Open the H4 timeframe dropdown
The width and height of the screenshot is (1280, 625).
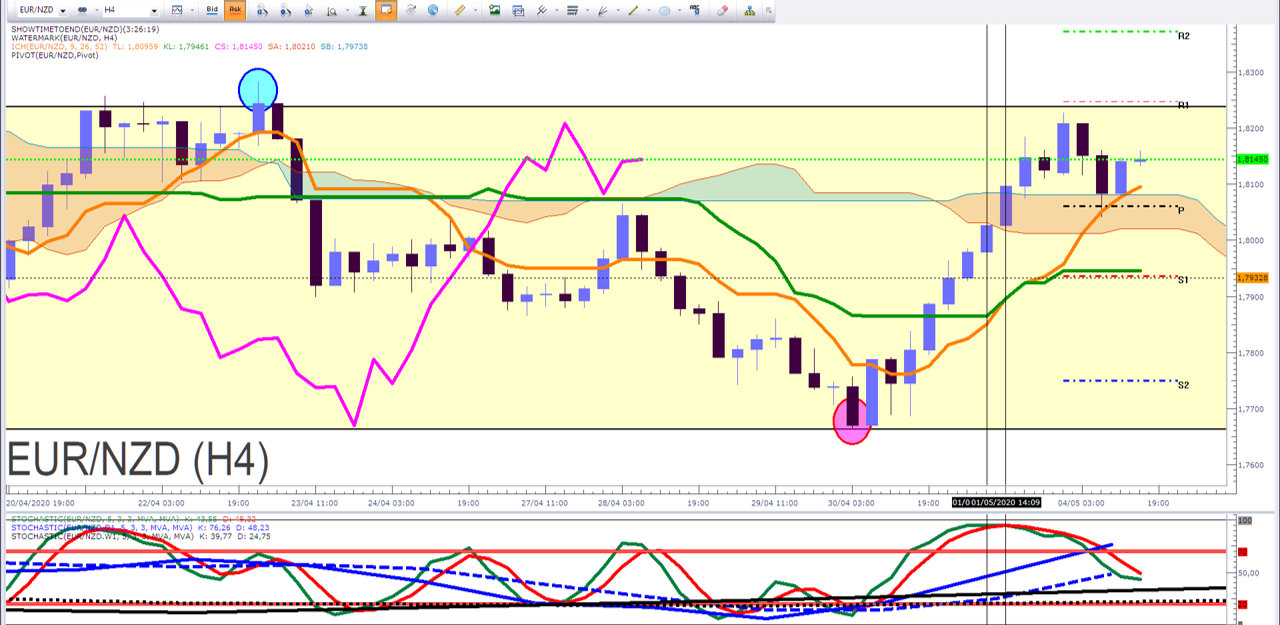[x=153, y=10]
